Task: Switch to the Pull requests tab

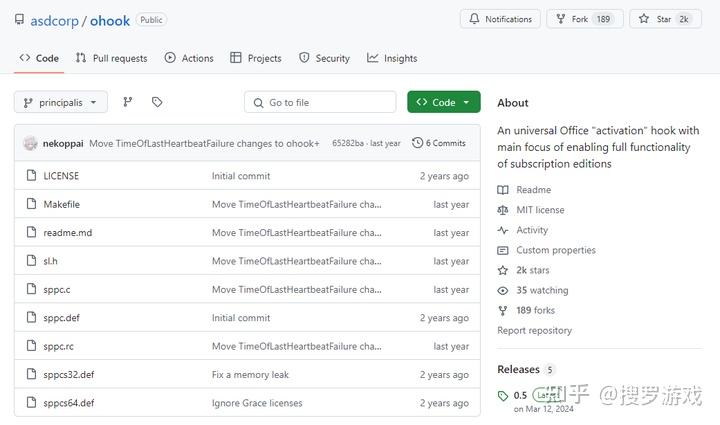Action: (x=112, y=58)
